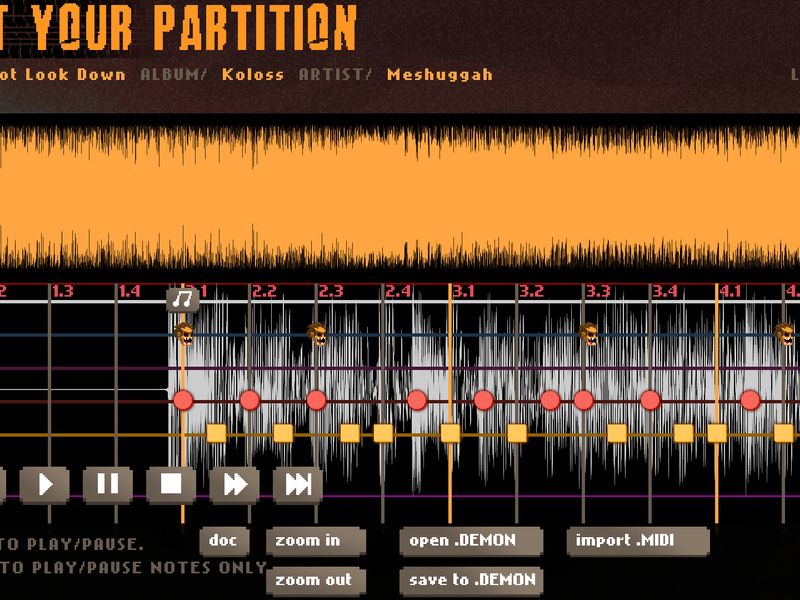
Task: Select red note between beats 2.4 and 3.1
Action: tap(417, 401)
